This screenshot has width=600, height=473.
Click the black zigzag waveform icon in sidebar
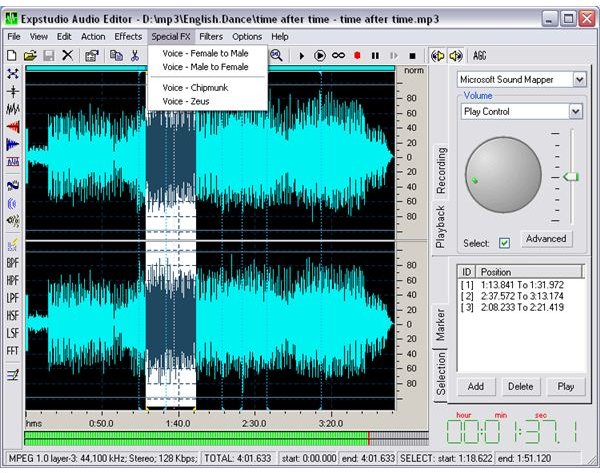[13, 109]
